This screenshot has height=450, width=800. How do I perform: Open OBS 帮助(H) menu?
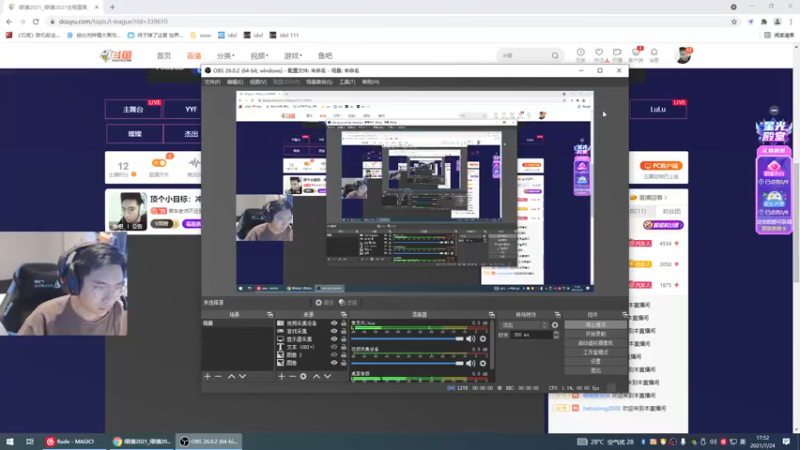click(x=370, y=82)
